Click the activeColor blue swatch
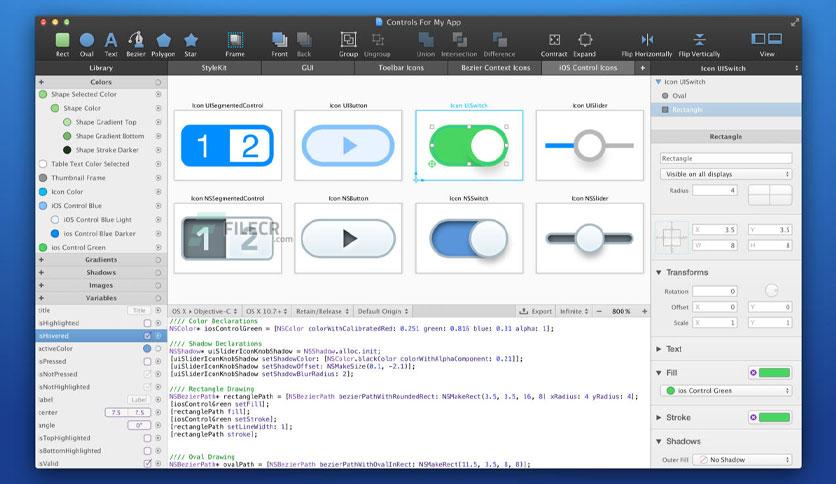 click(x=147, y=349)
